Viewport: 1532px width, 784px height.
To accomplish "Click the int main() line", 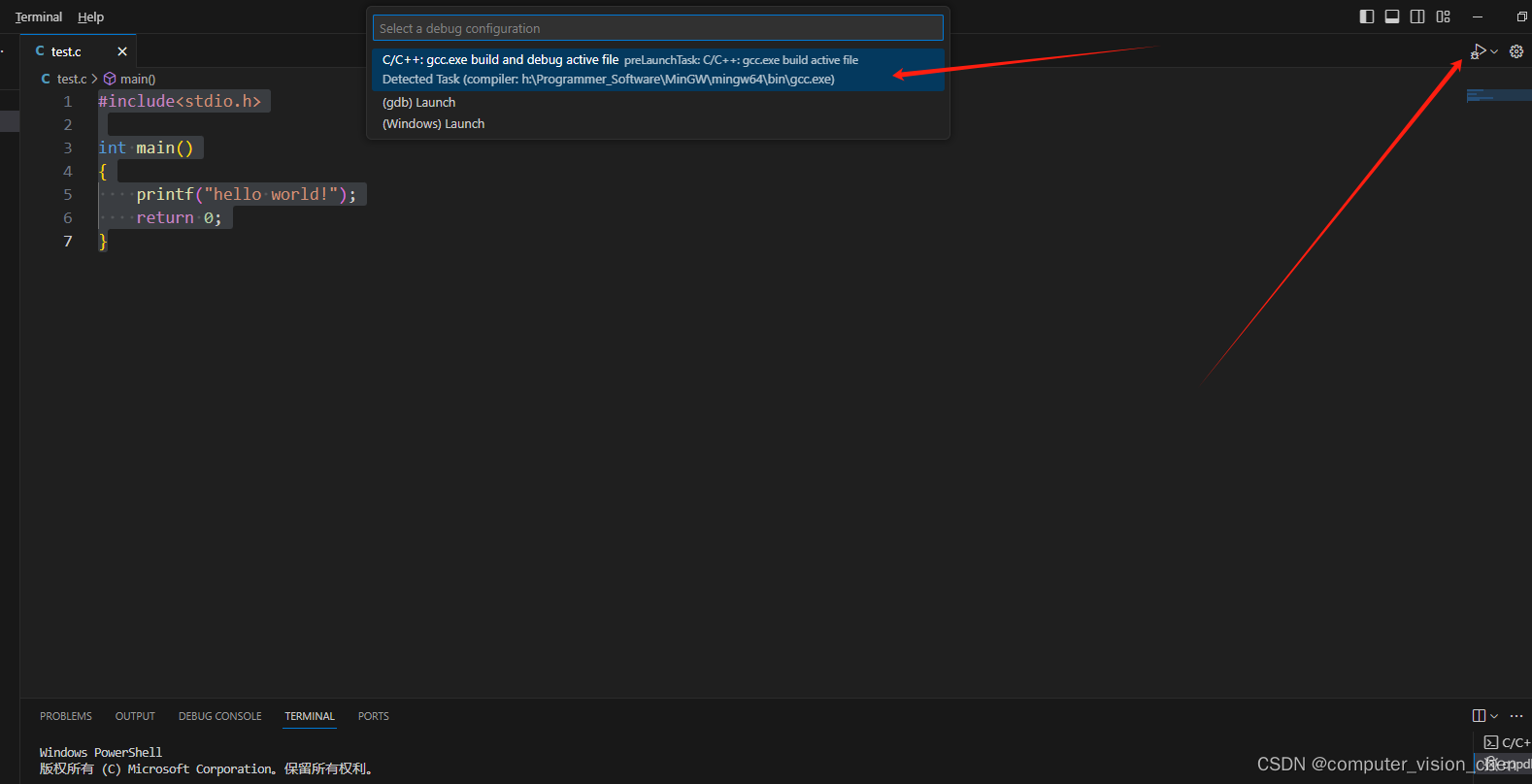I will [146, 147].
